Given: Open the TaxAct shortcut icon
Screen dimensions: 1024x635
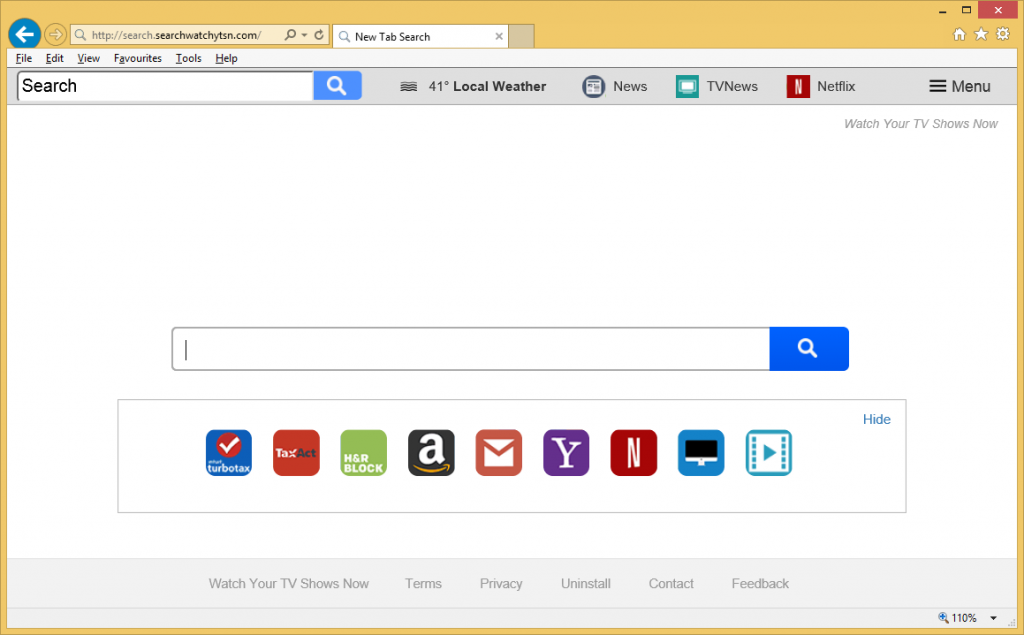Looking at the screenshot, I should pyautogui.click(x=296, y=453).
